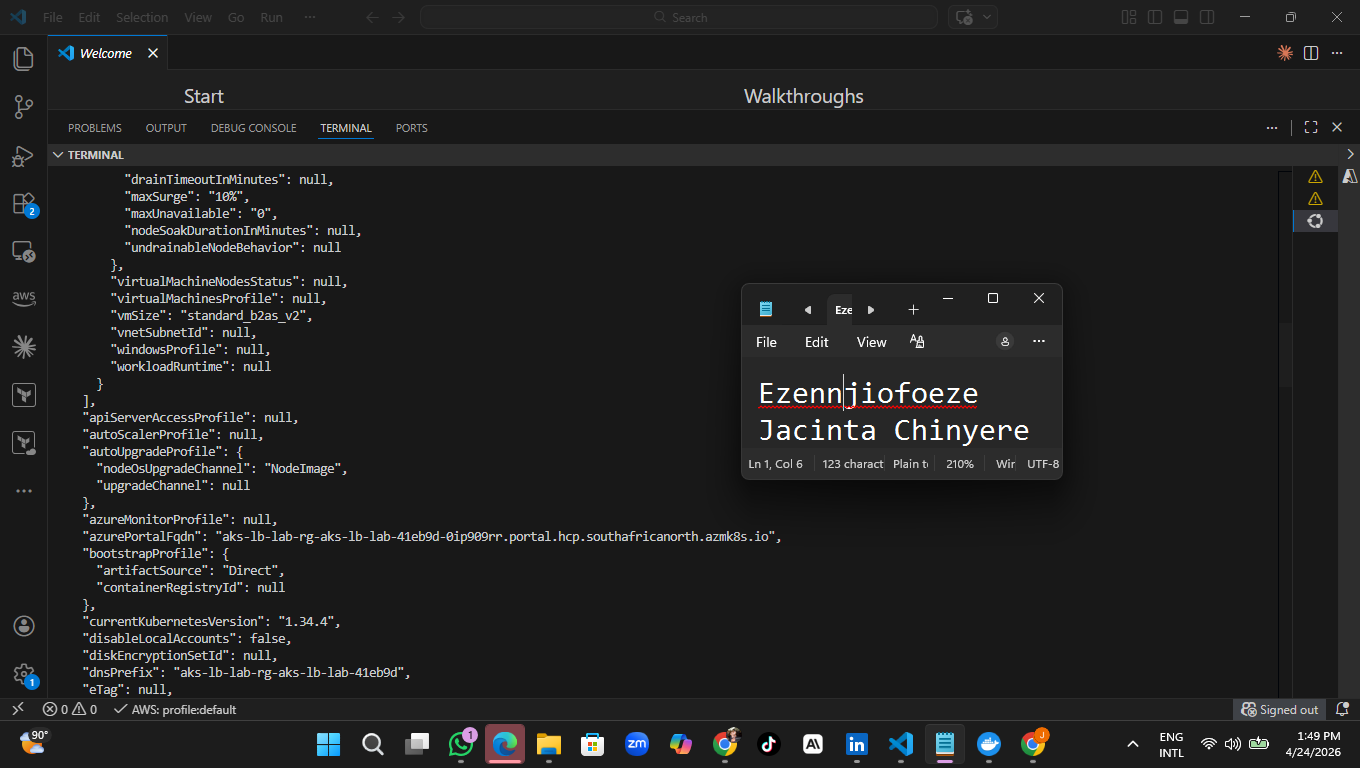Maximize the terminal panel size
1360x768 pixels.
click(1311, 128)
